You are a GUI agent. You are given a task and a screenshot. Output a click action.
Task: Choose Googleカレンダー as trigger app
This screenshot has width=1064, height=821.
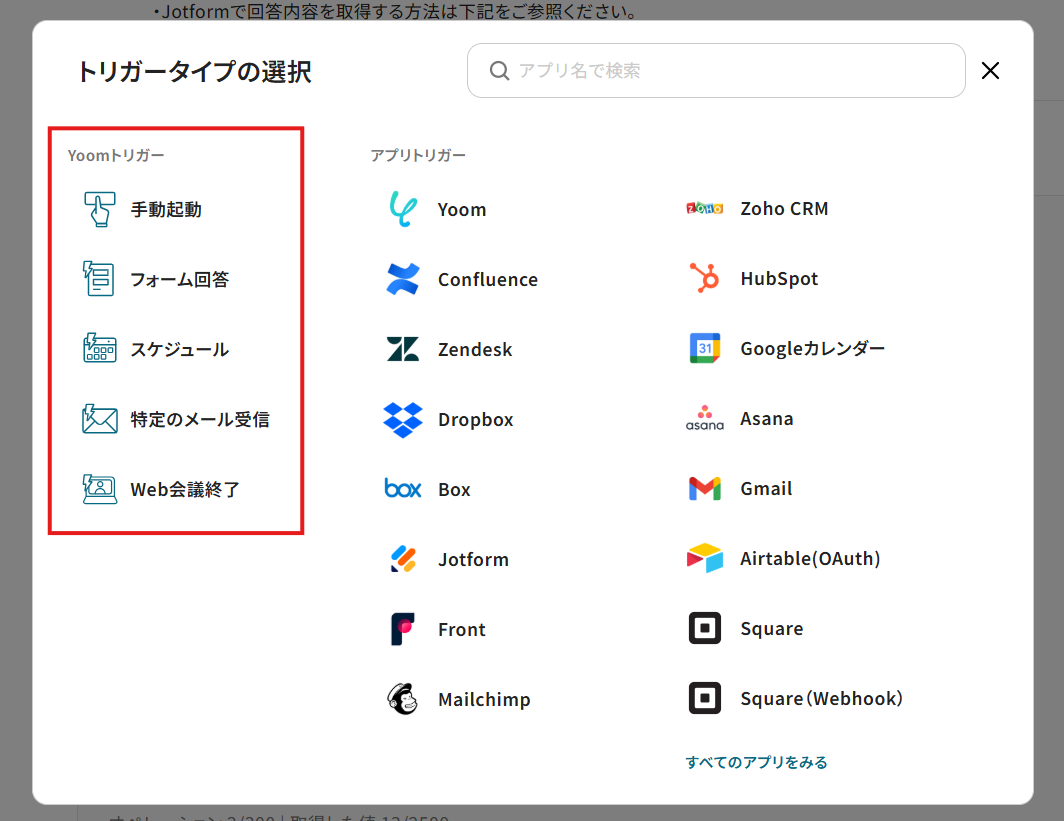tap(811, 349)
